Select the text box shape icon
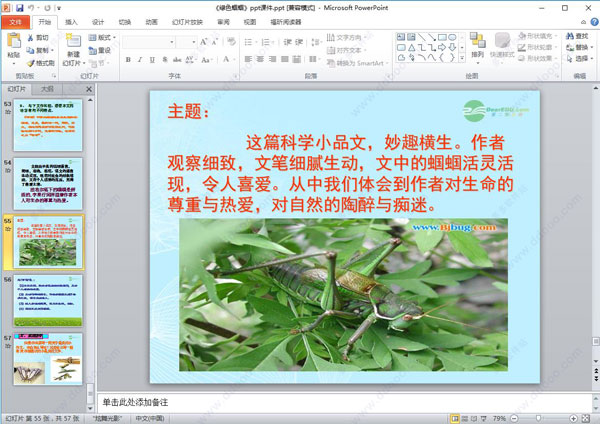The image size is (600, 424). 401,37
